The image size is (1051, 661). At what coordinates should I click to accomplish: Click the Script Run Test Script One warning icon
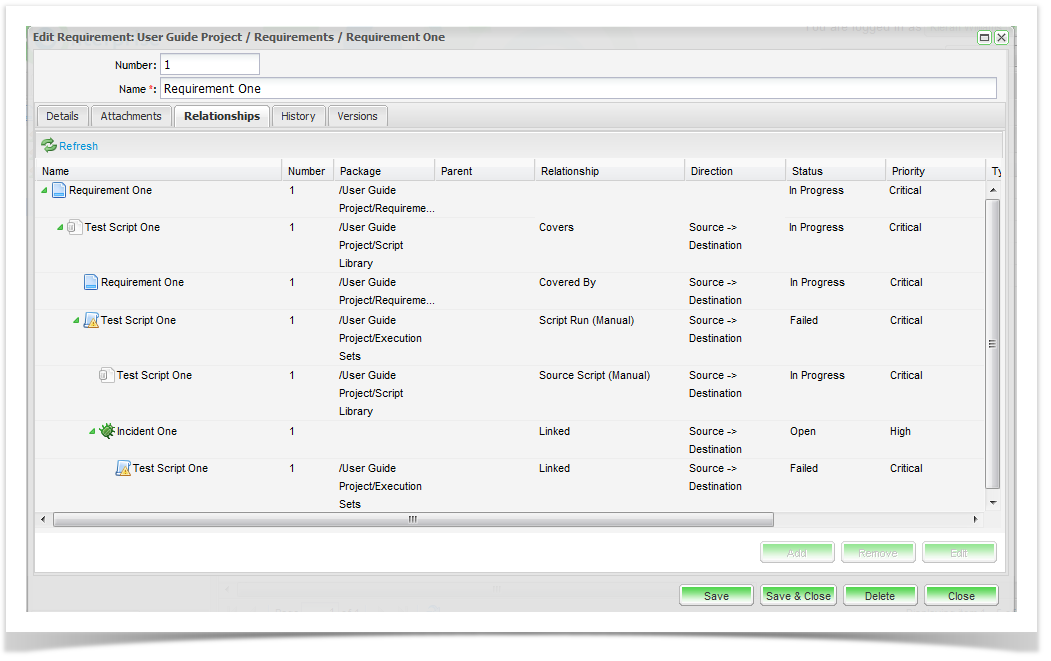click(x=91, y=320)
